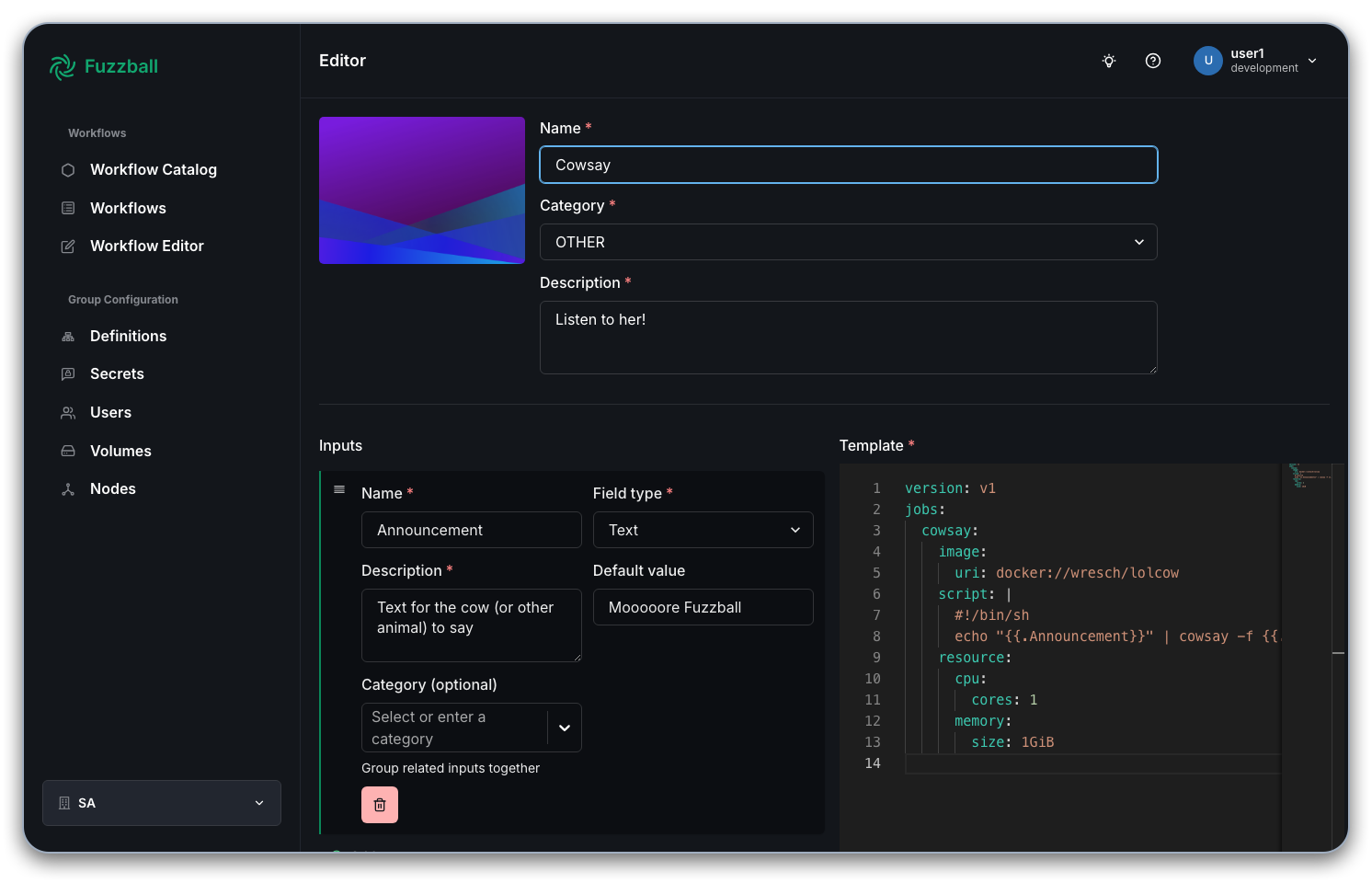Click the Nodes network icon
1372x883 pixels.
click(x=68, y=489)
